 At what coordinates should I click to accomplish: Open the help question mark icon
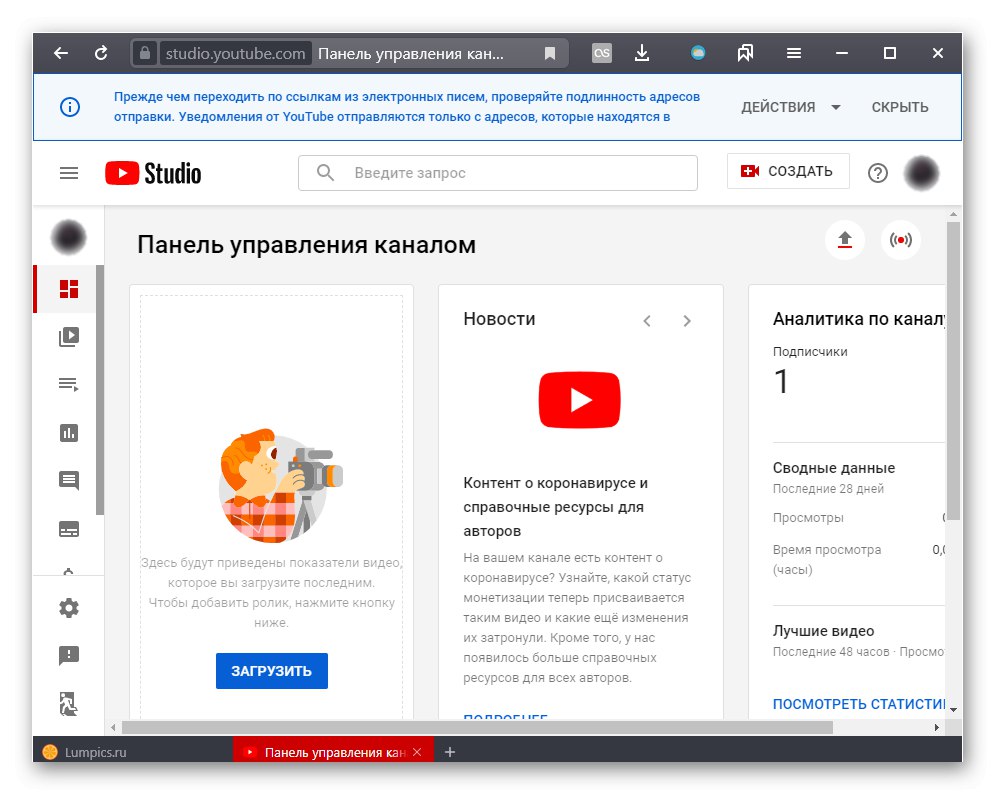[x=878, y=173]
